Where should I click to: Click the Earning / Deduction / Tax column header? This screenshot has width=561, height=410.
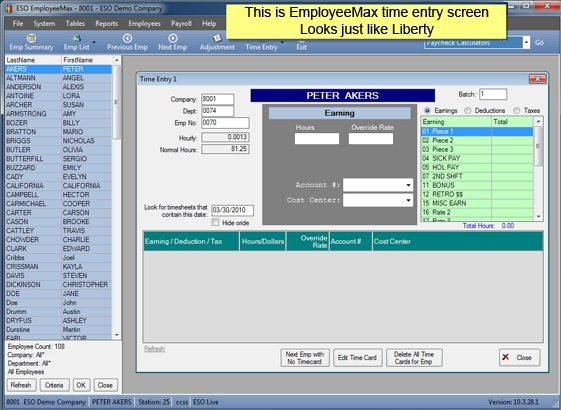click(x=191, y=241)
